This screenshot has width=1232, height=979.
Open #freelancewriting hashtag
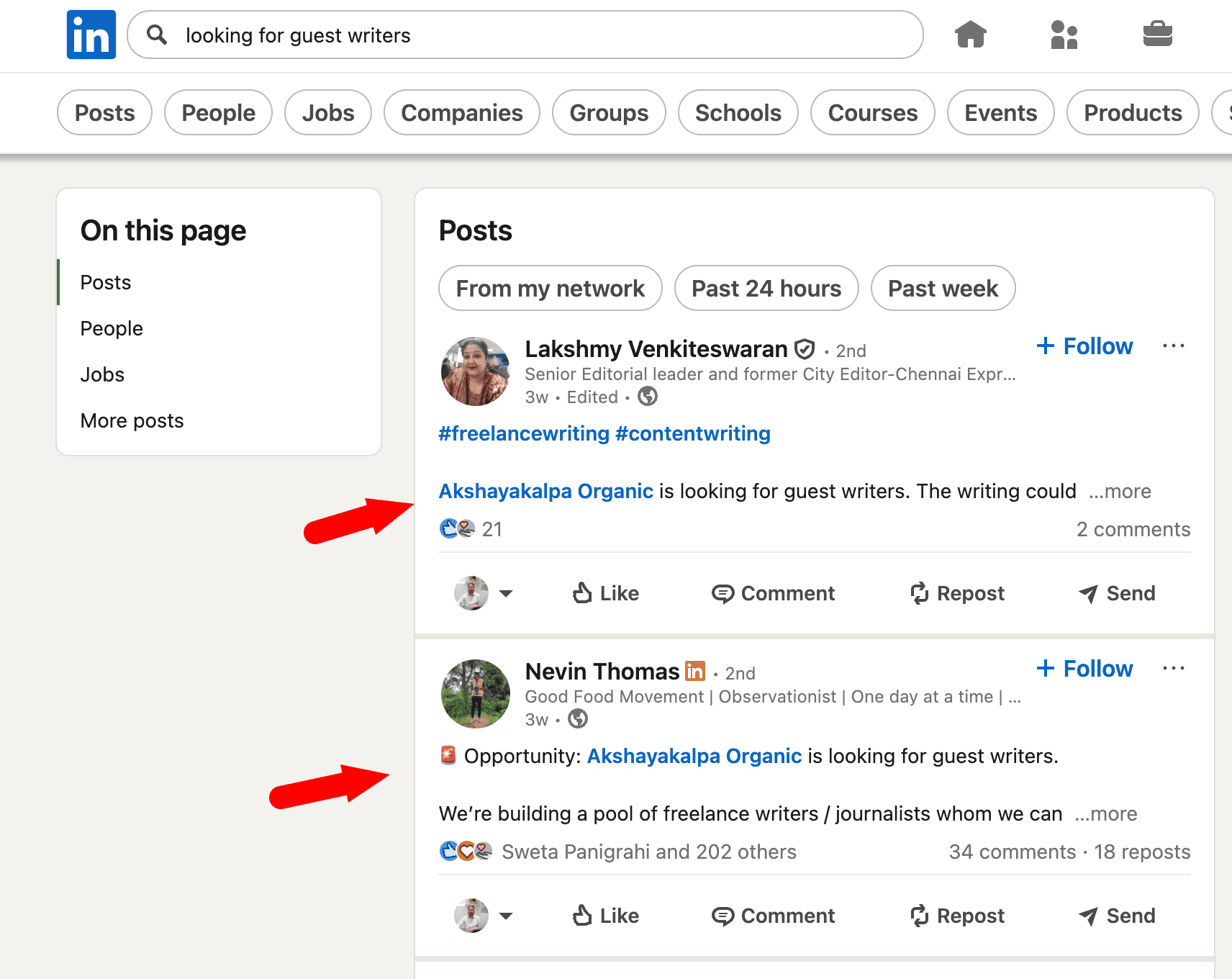[x=524, y=433]
